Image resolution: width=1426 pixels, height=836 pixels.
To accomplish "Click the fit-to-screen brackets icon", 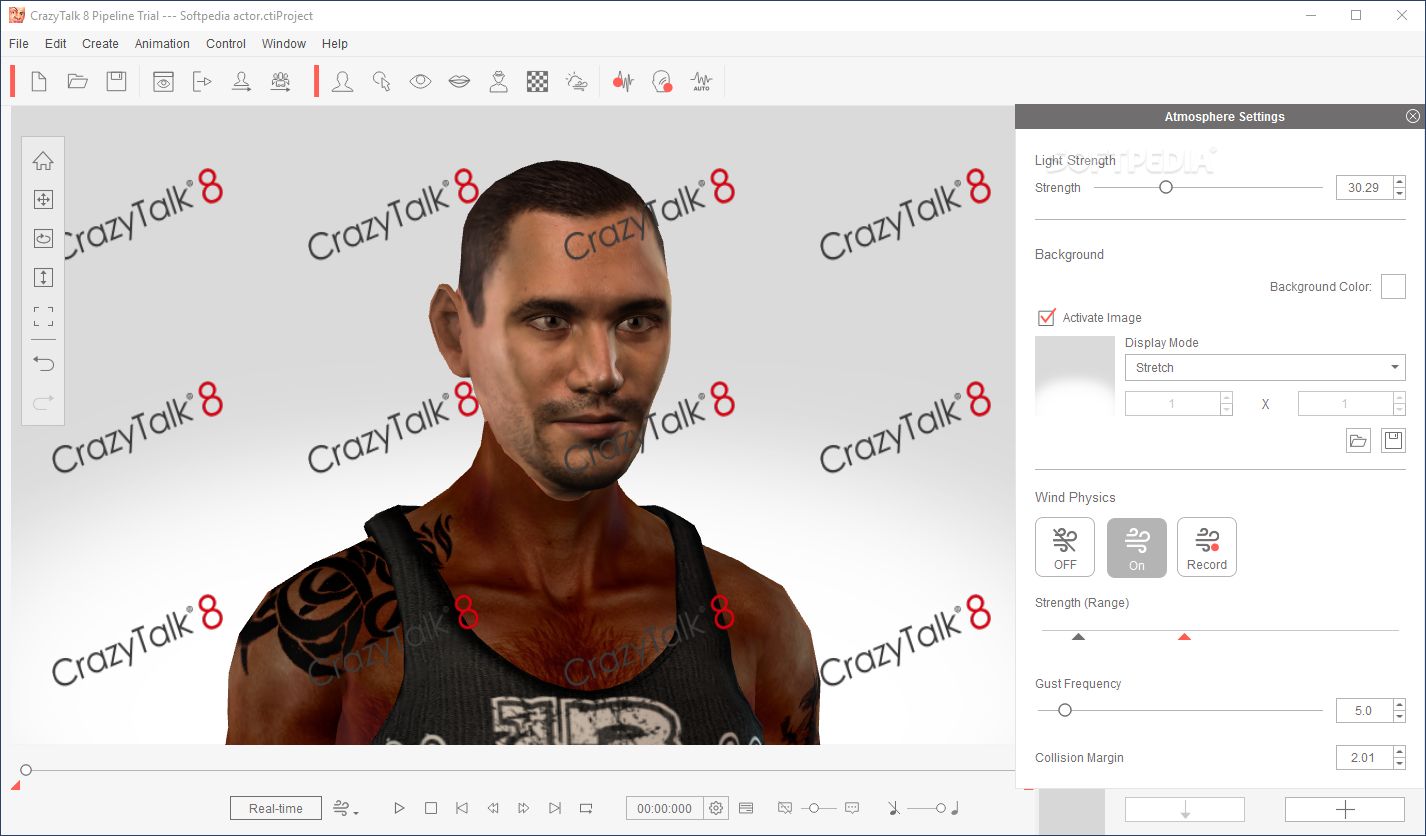I will tap(43, 317).
